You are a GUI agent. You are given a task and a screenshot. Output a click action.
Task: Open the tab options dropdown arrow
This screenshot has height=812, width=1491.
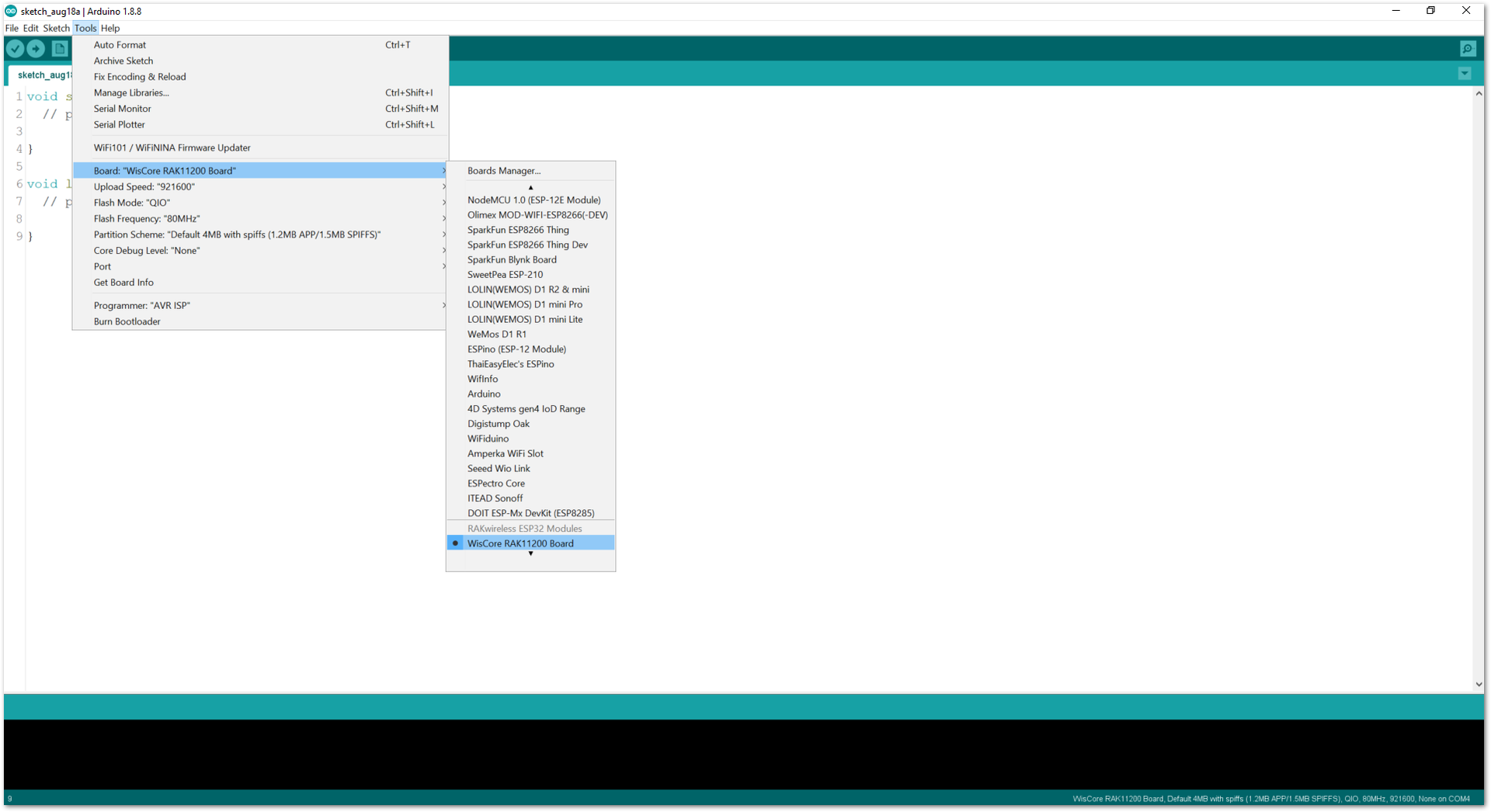(x=1465, y=74)
